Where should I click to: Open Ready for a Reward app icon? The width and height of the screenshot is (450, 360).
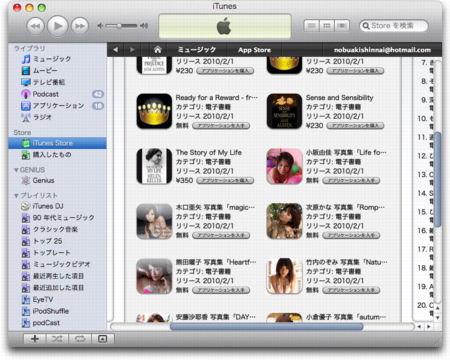[154, 111]
